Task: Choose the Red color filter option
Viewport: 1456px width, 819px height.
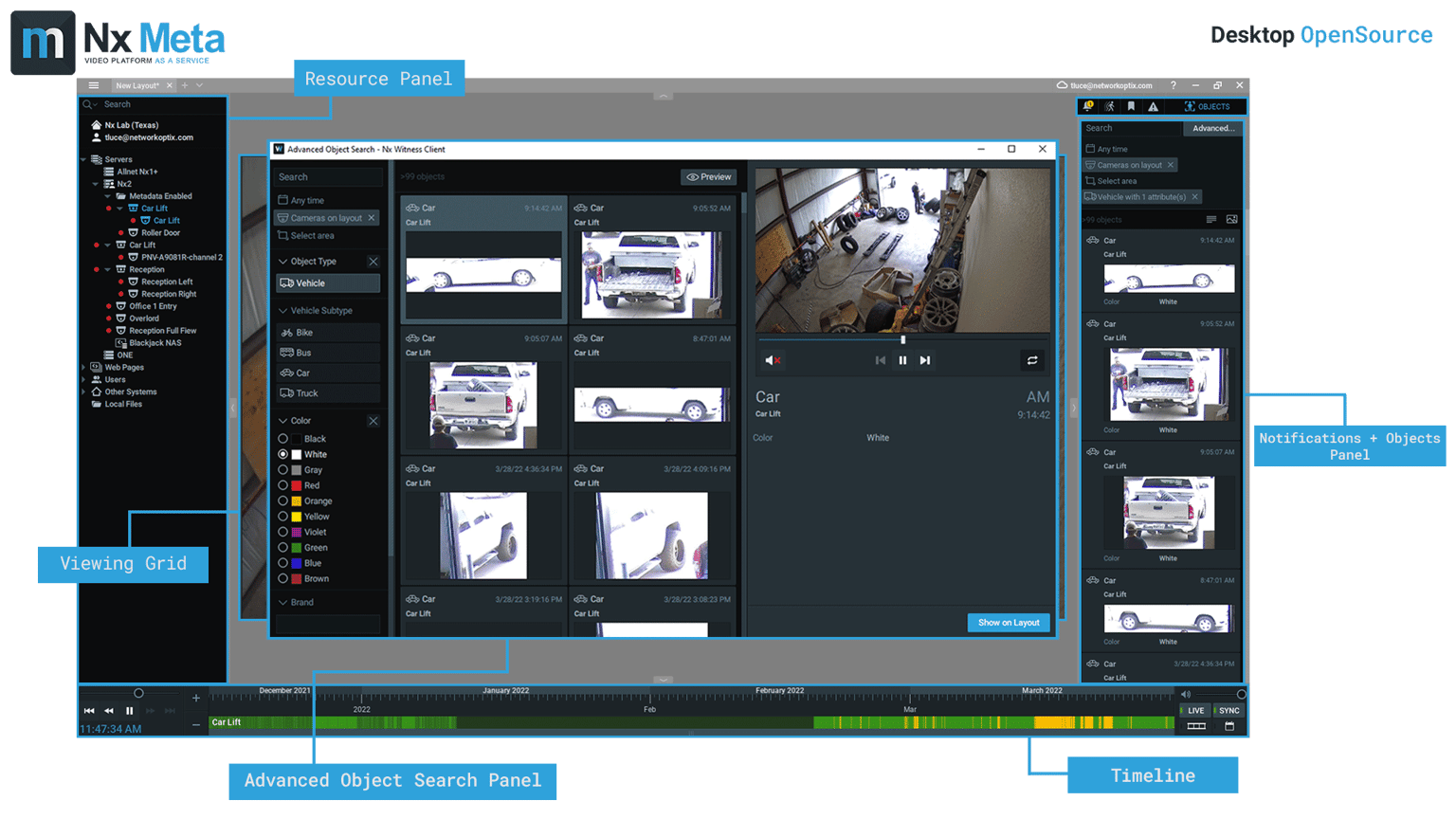Action: tap(283, 485)
